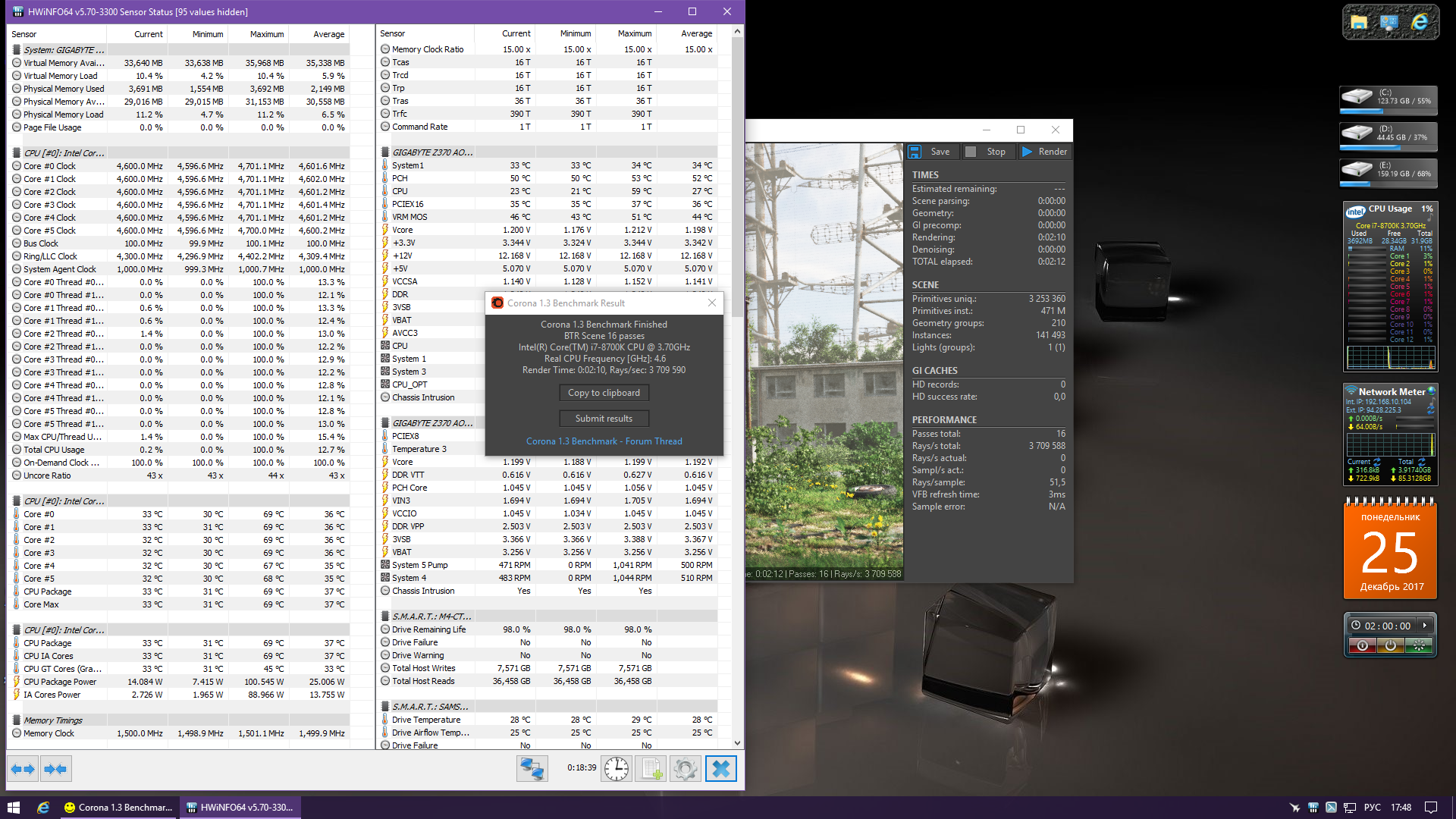Image resolution: width=1456 pixels, height=819 pixels.
Task: Select the Memory Timings sensor group header
Action: click(53, 720)
